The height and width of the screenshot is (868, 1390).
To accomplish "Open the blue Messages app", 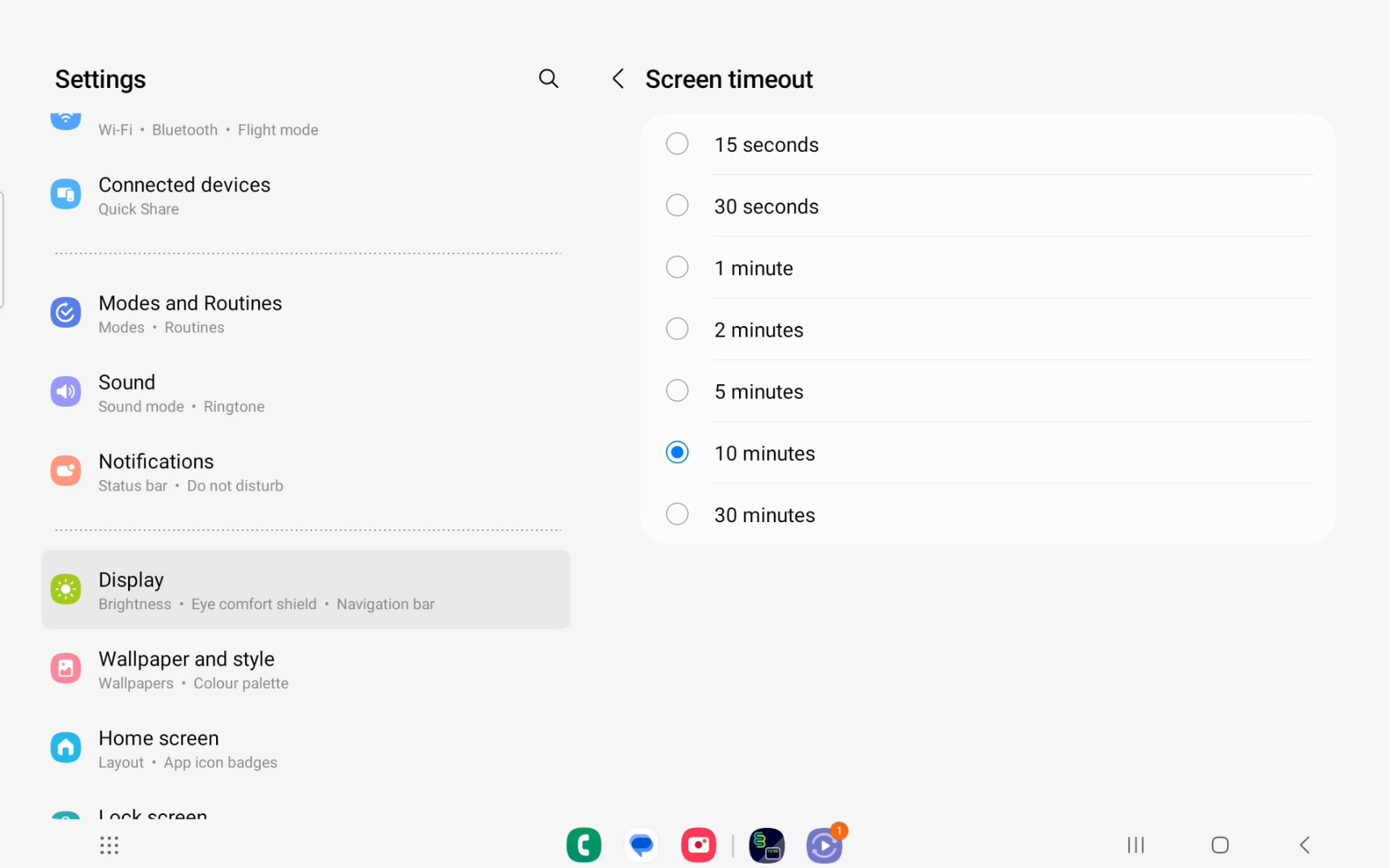I will (x=641, y=844).
